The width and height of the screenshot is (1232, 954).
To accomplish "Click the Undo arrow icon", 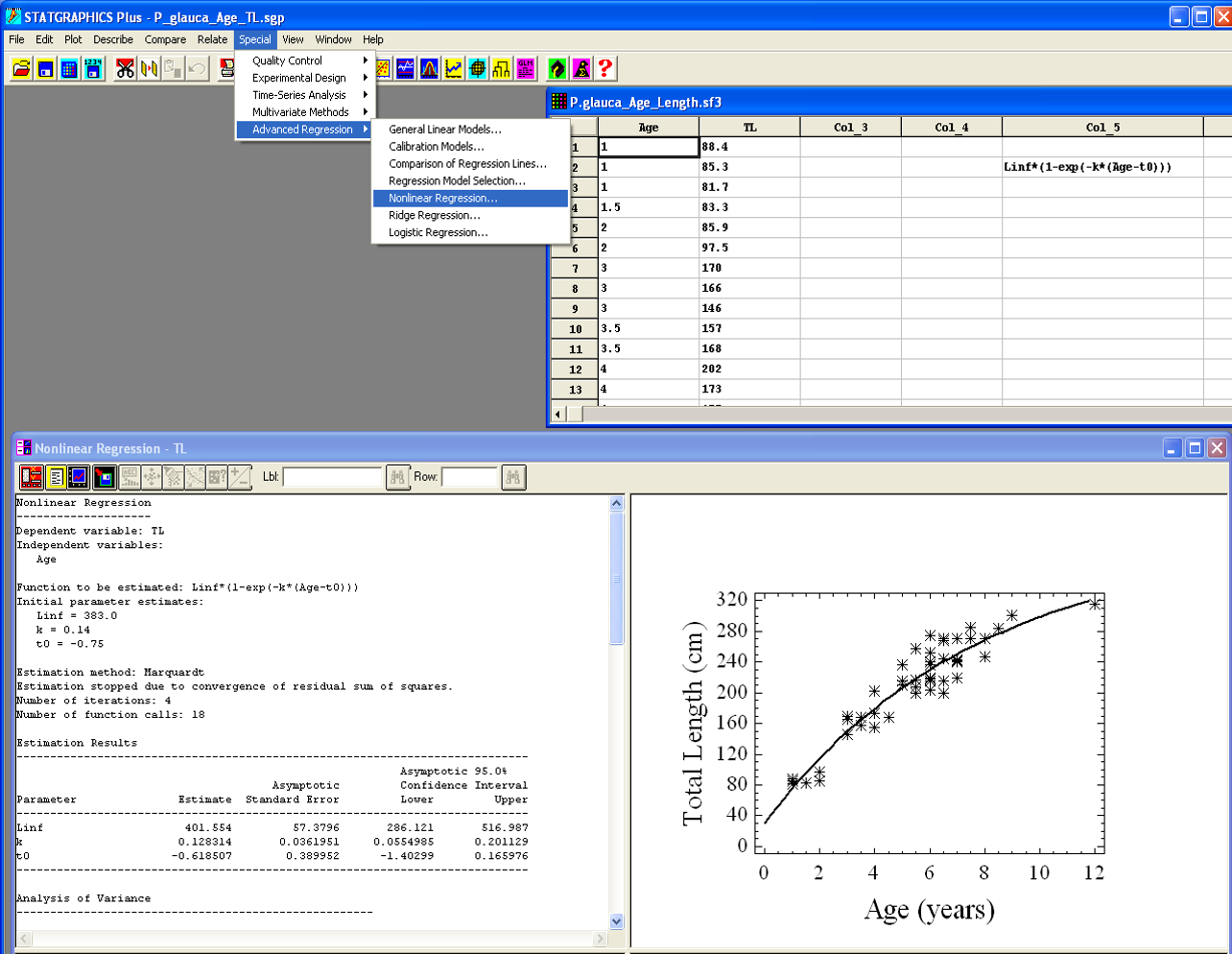I will click(197, 68).
